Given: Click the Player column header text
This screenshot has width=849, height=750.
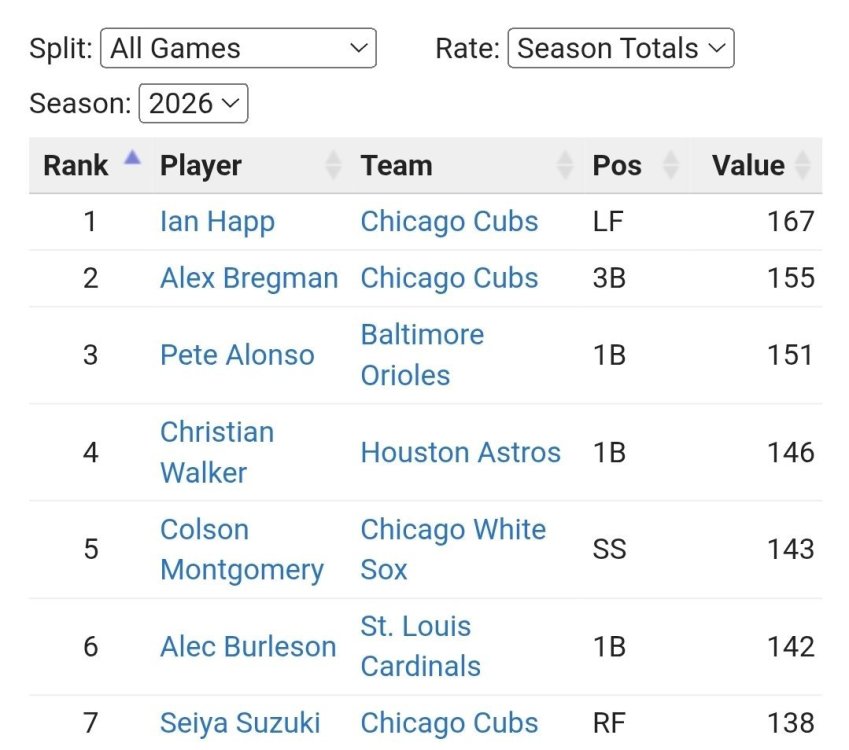Looking at the screenshot, I should (201, 166).
